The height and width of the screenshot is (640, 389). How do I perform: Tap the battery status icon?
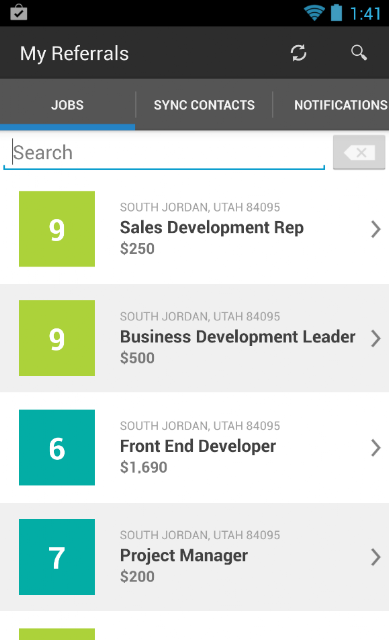coord(336,13)
